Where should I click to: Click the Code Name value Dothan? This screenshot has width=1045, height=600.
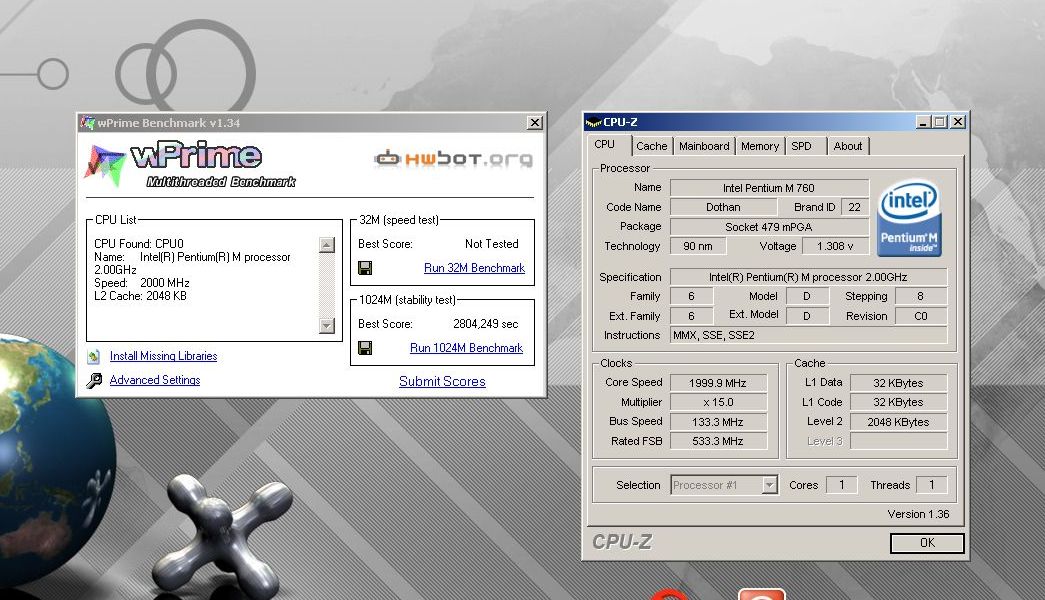click(723, 207)
